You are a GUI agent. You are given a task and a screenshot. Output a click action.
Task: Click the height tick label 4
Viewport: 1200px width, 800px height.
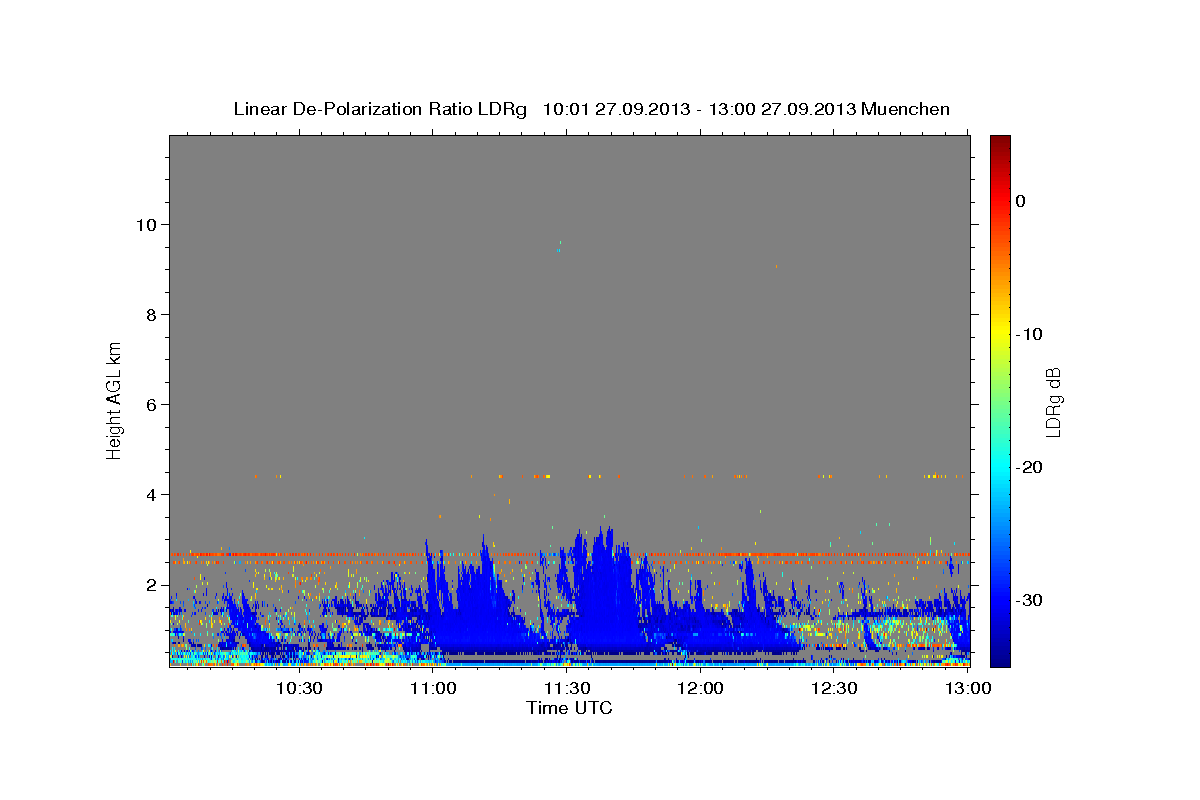149,495
